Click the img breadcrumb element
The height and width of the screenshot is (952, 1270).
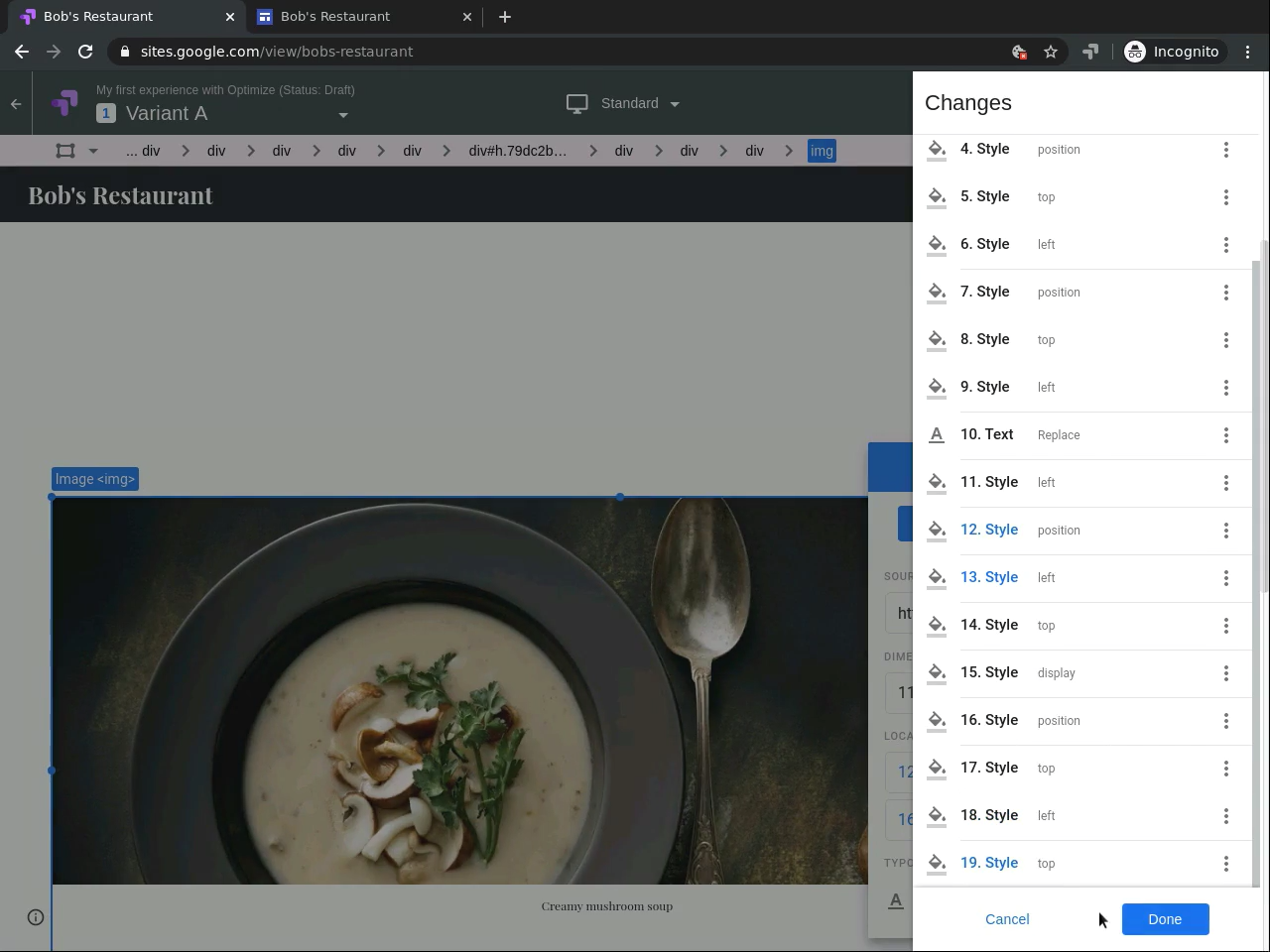[x=822, y=151]
